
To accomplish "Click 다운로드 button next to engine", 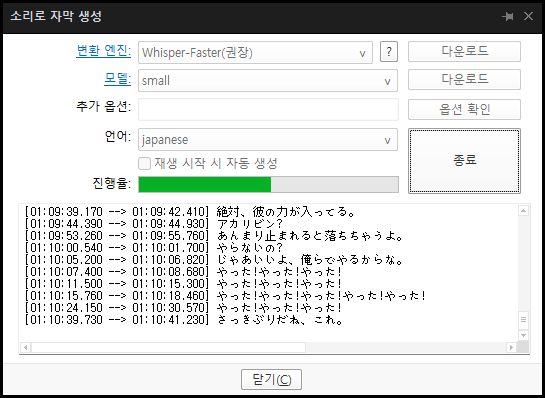I will tap(464, 51).
